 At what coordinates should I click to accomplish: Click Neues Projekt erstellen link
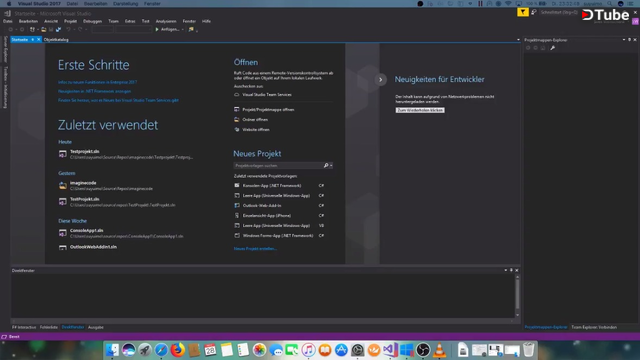coord(255,249)
